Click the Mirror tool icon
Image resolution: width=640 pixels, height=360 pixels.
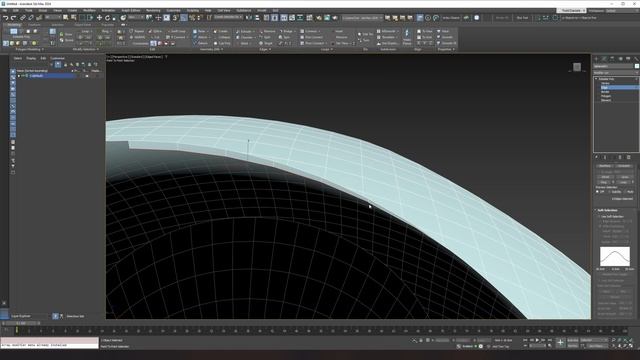[249, 18]
